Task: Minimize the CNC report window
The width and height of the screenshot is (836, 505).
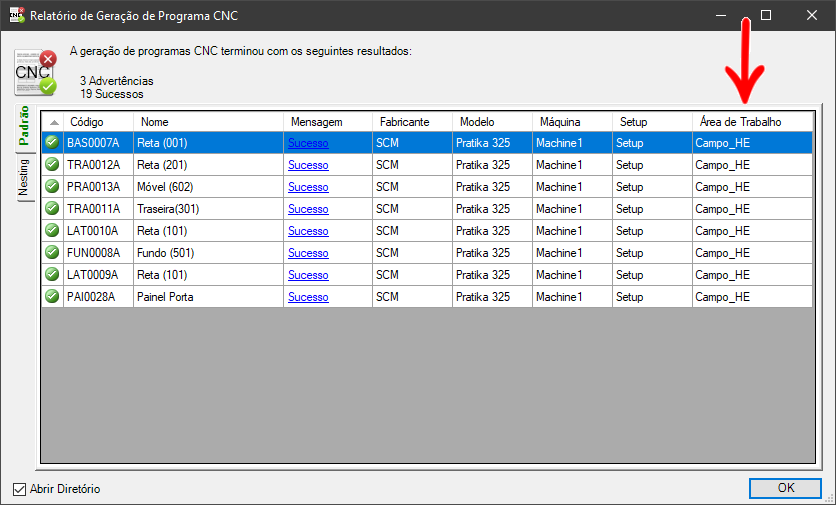Action: coord(721,15)
